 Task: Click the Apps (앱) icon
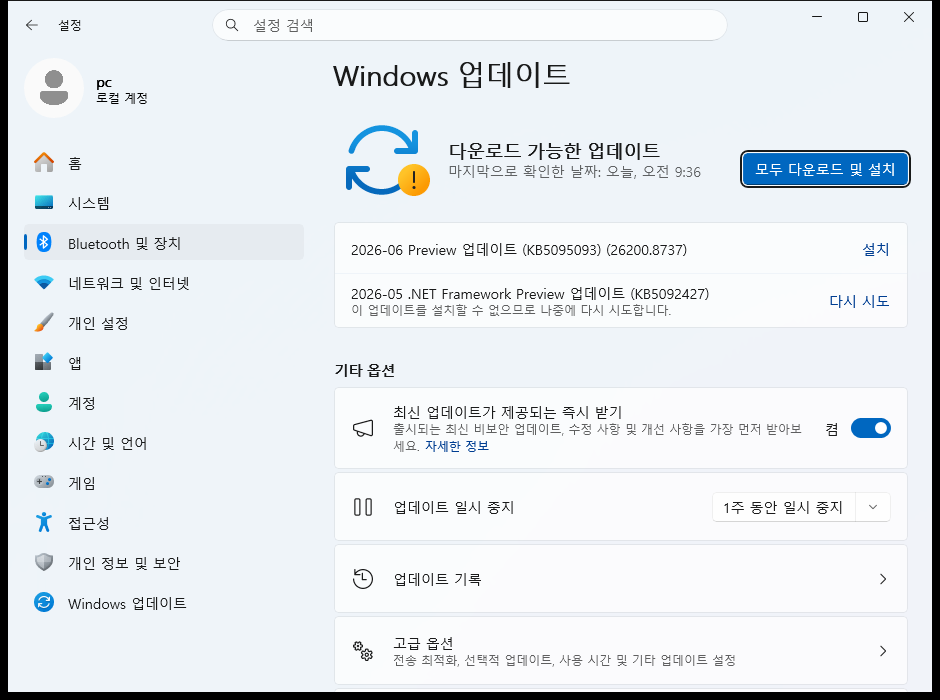click(x=44, y=362)
